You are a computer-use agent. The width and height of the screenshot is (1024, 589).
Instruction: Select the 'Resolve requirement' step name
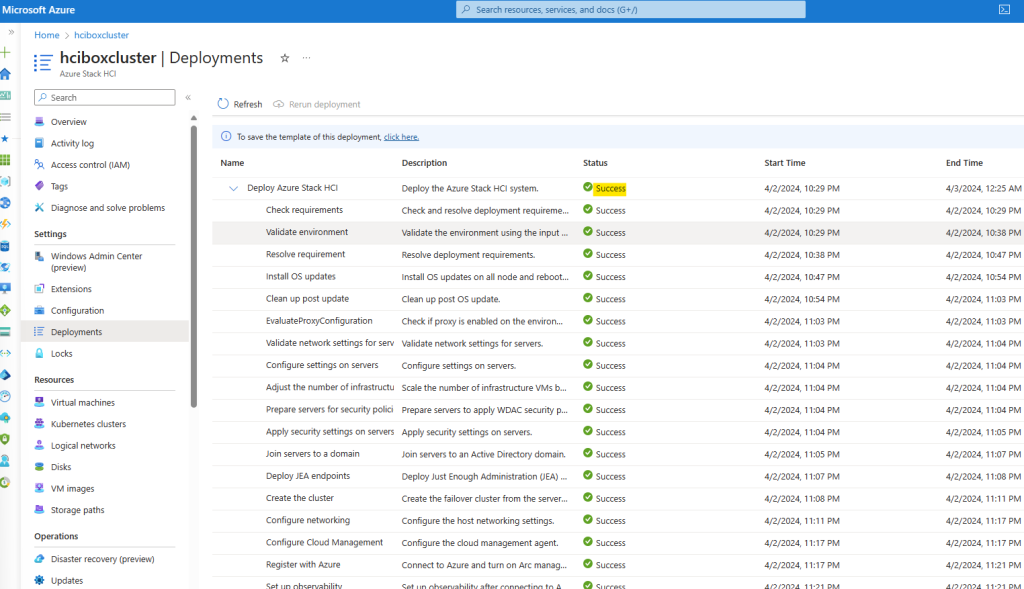306,255
